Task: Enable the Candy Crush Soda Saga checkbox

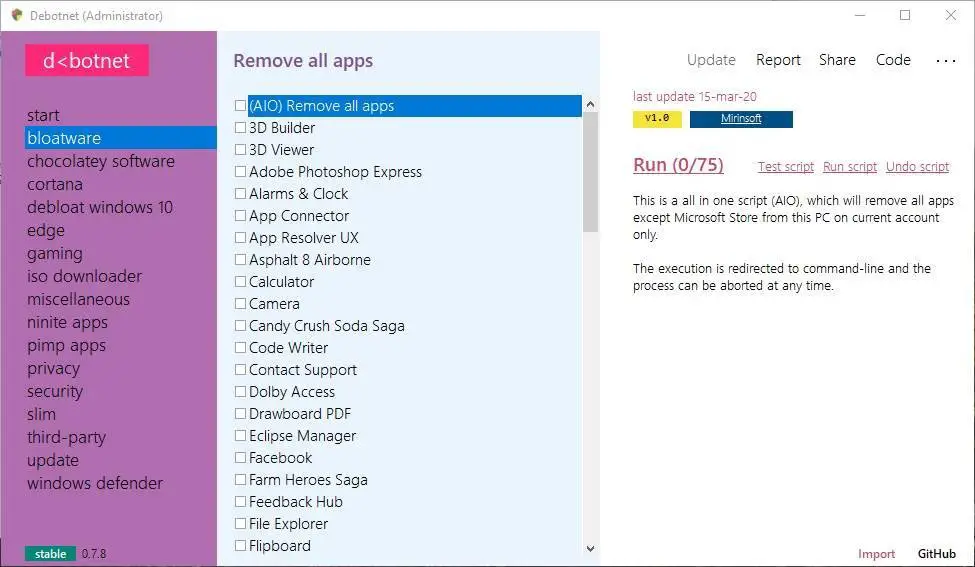Action: coord(240,326)
